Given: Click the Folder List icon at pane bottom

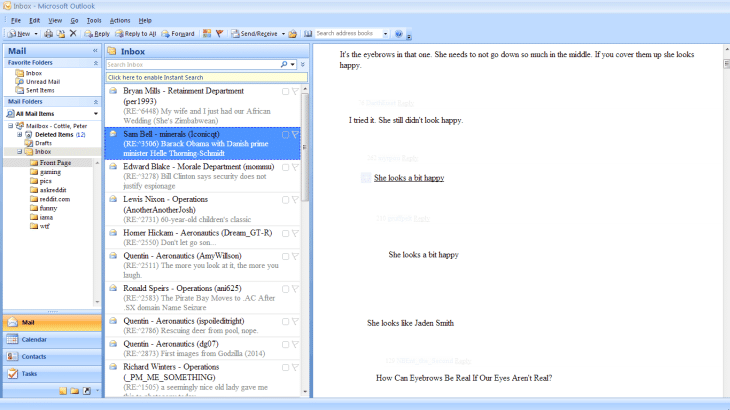Looking at the screenshot, I should (74, 390).
